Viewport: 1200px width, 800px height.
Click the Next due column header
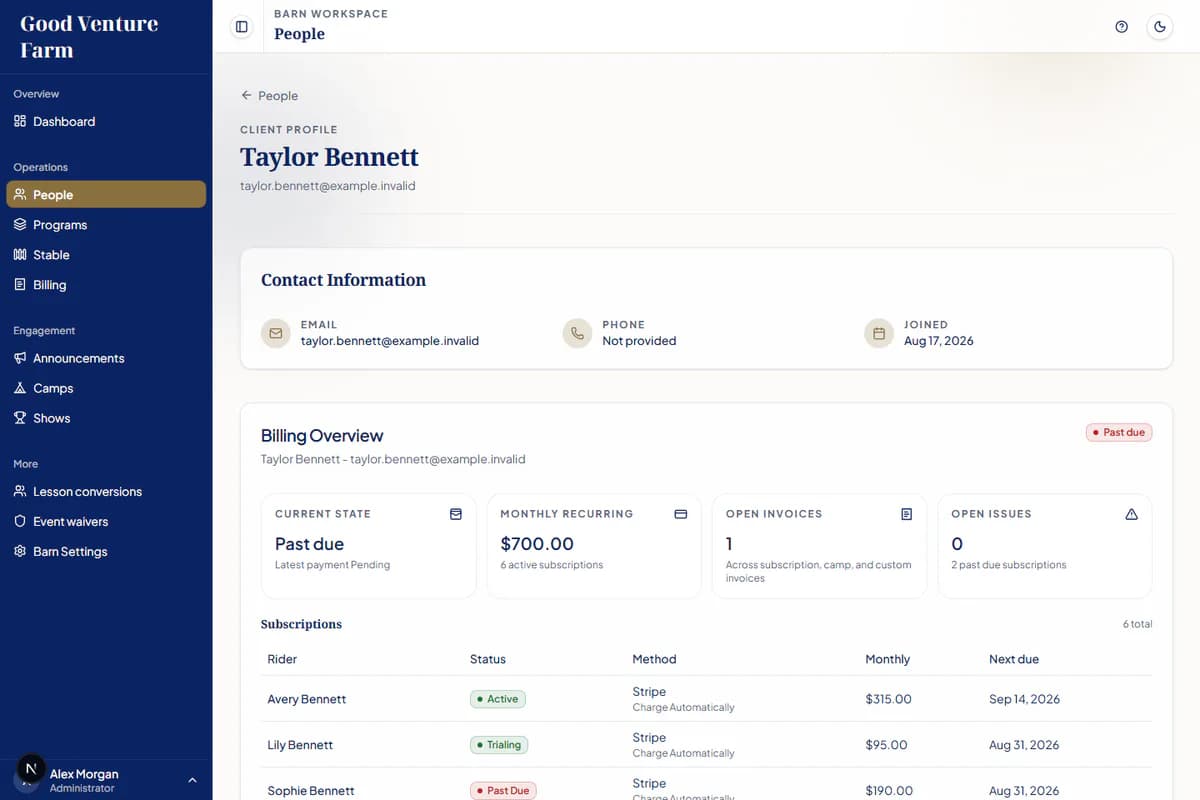point(1014,659)
